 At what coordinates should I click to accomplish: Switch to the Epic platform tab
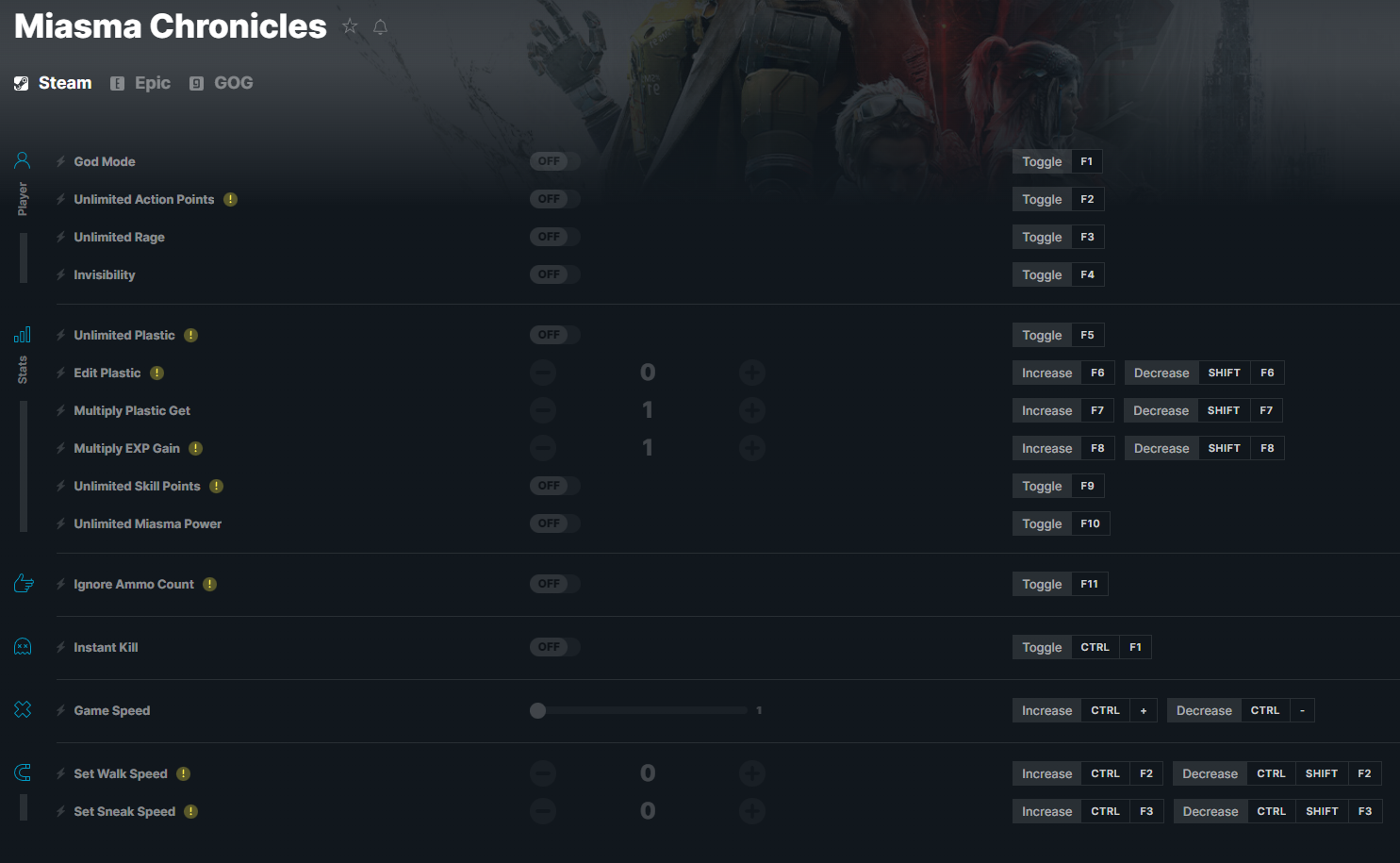pos(140,83)
